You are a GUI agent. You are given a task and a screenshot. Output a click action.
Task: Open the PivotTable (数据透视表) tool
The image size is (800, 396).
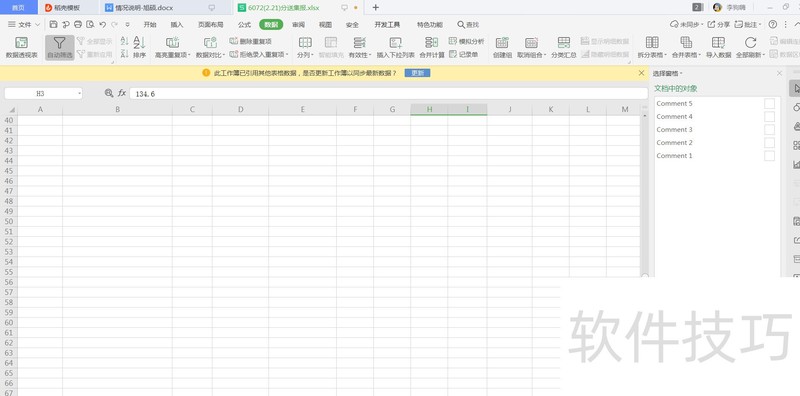21,47
